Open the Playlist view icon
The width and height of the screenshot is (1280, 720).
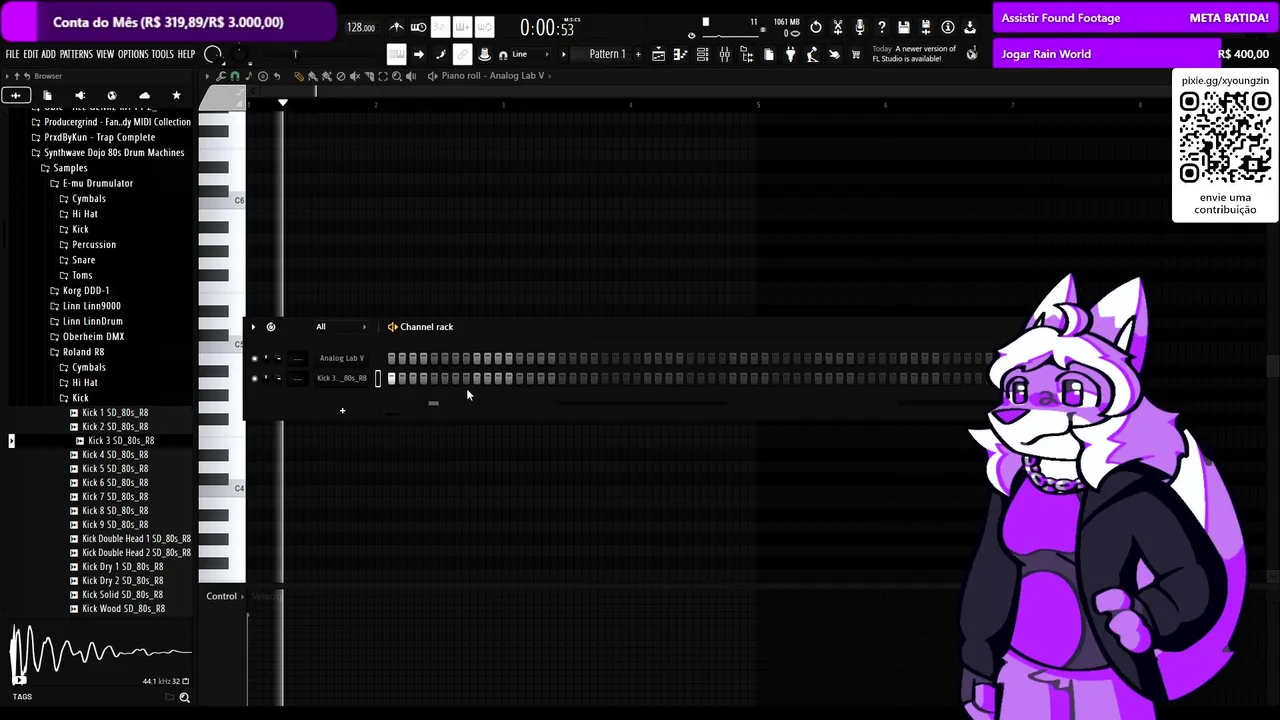point(659,54)
